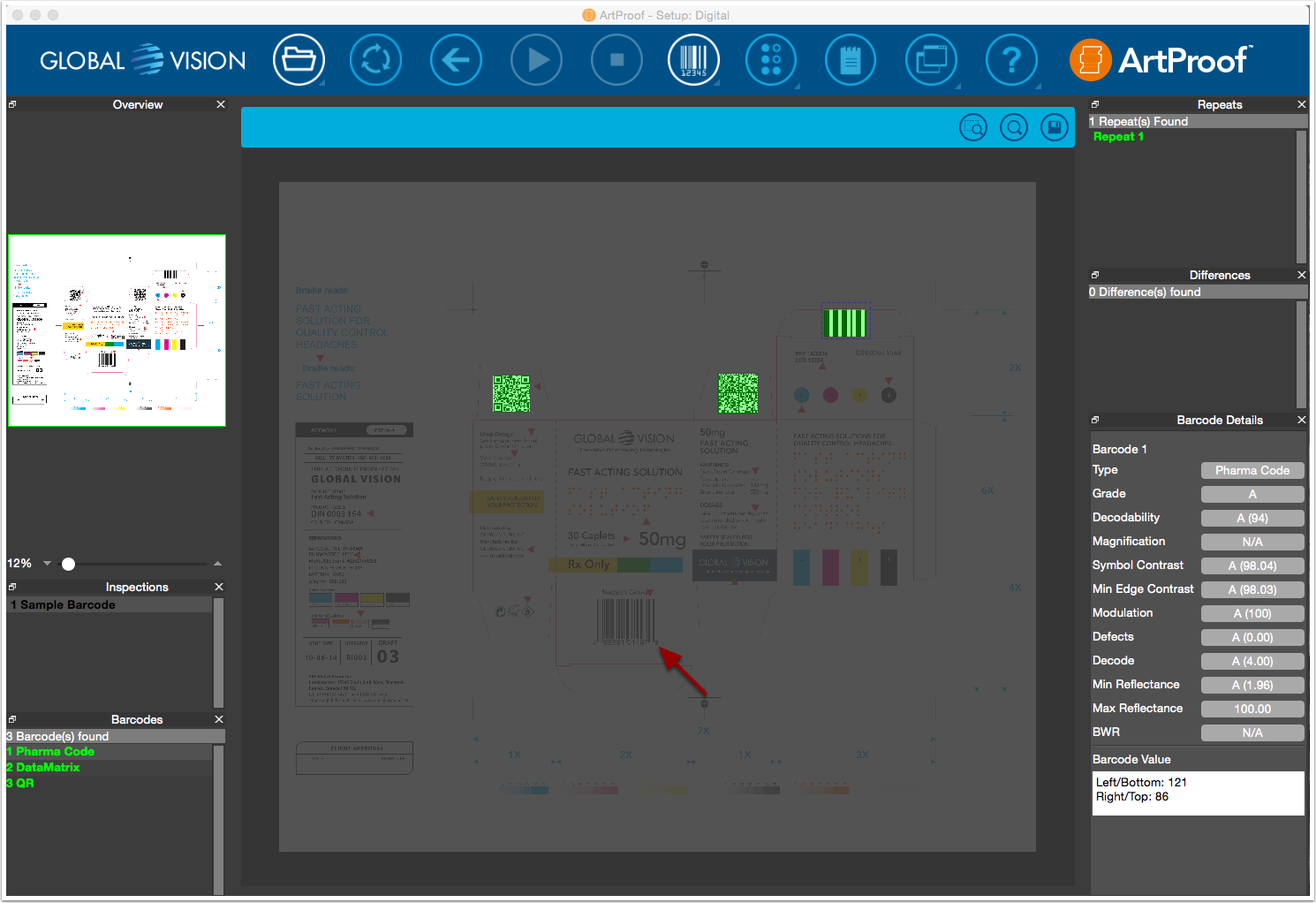Viewport: 1316px width, 903px height.
Task: Start inspection with the play button
Action: 536,60
